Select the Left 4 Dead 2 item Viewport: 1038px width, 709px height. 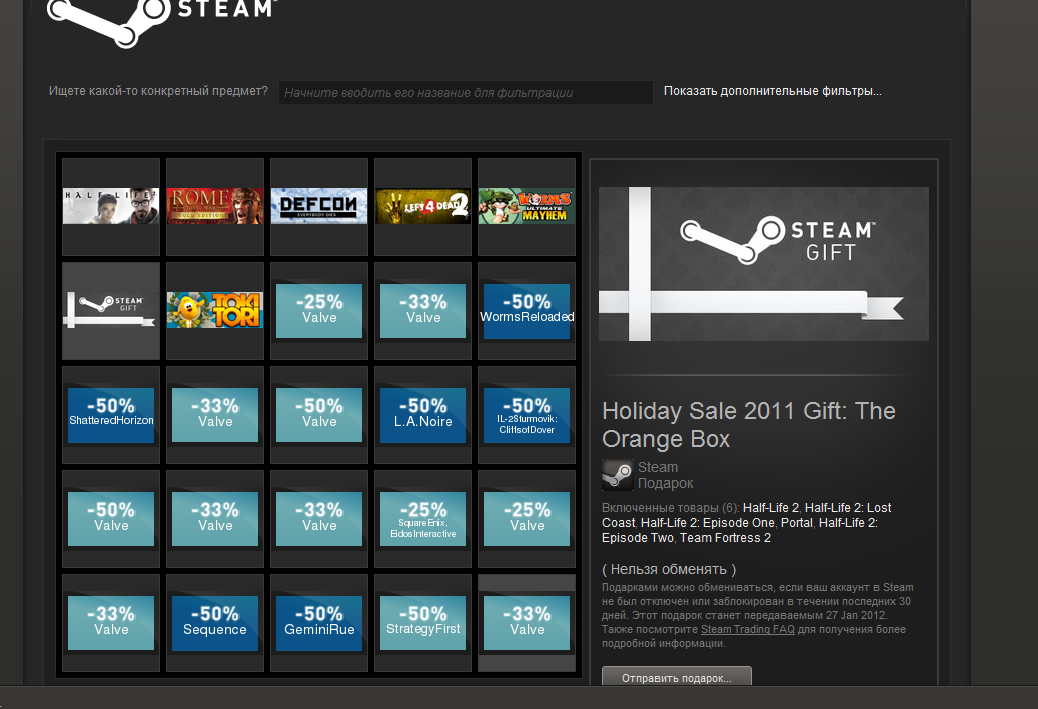coord(423,207)
